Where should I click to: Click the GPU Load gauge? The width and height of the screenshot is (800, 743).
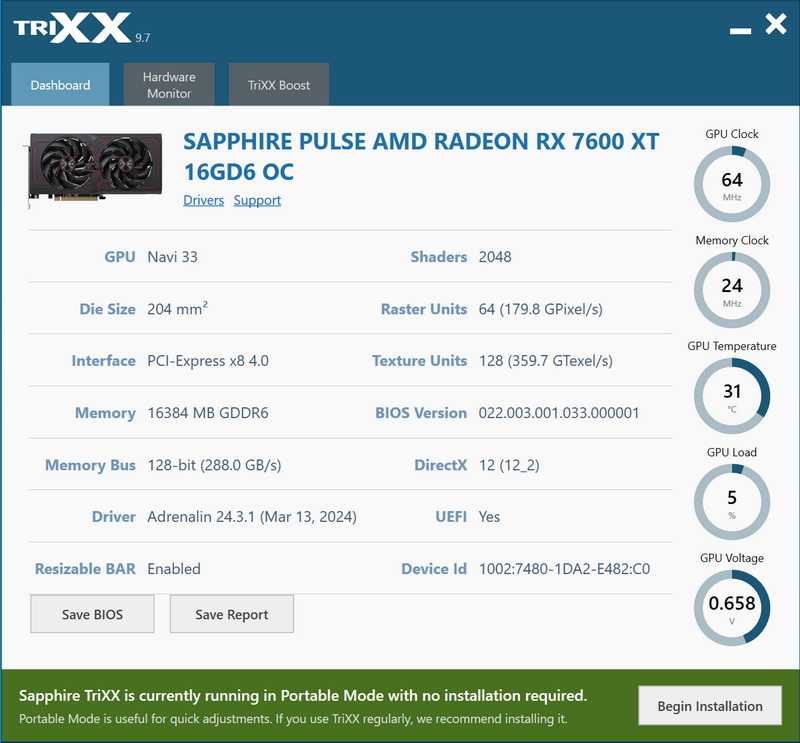(732, 502)
